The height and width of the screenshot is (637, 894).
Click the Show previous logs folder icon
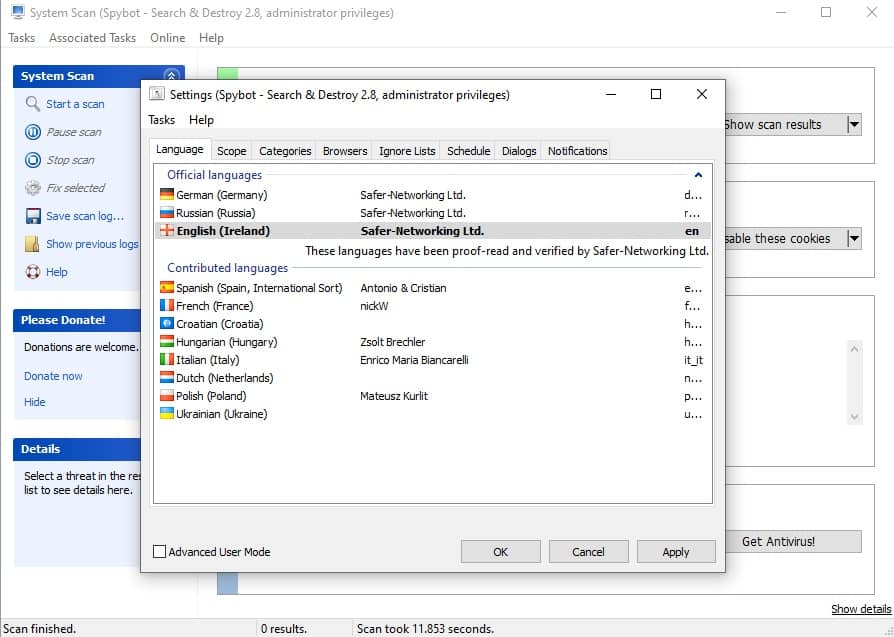(x=32, y=244)
